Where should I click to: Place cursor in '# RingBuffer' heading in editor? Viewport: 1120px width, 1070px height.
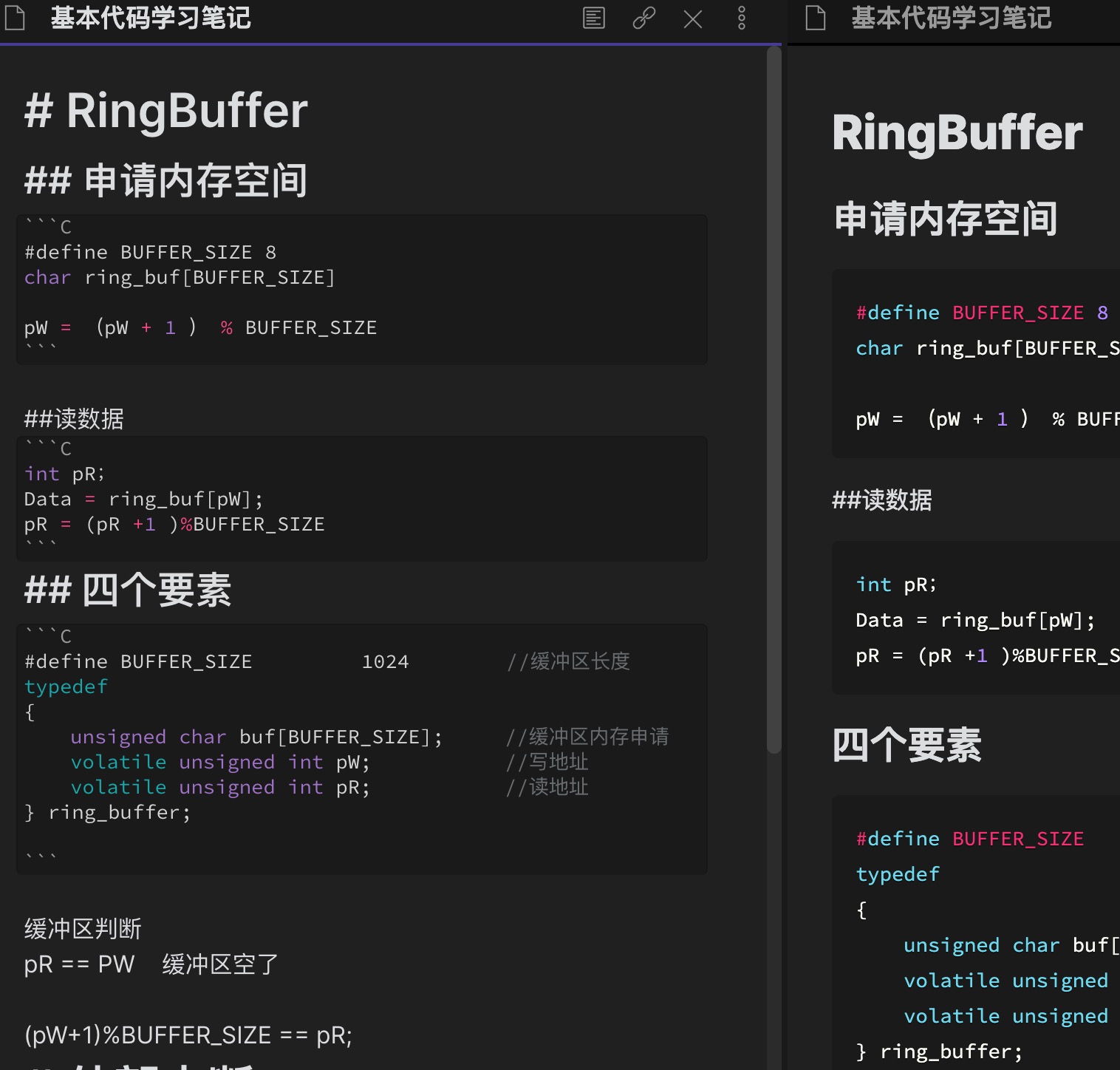166,111
